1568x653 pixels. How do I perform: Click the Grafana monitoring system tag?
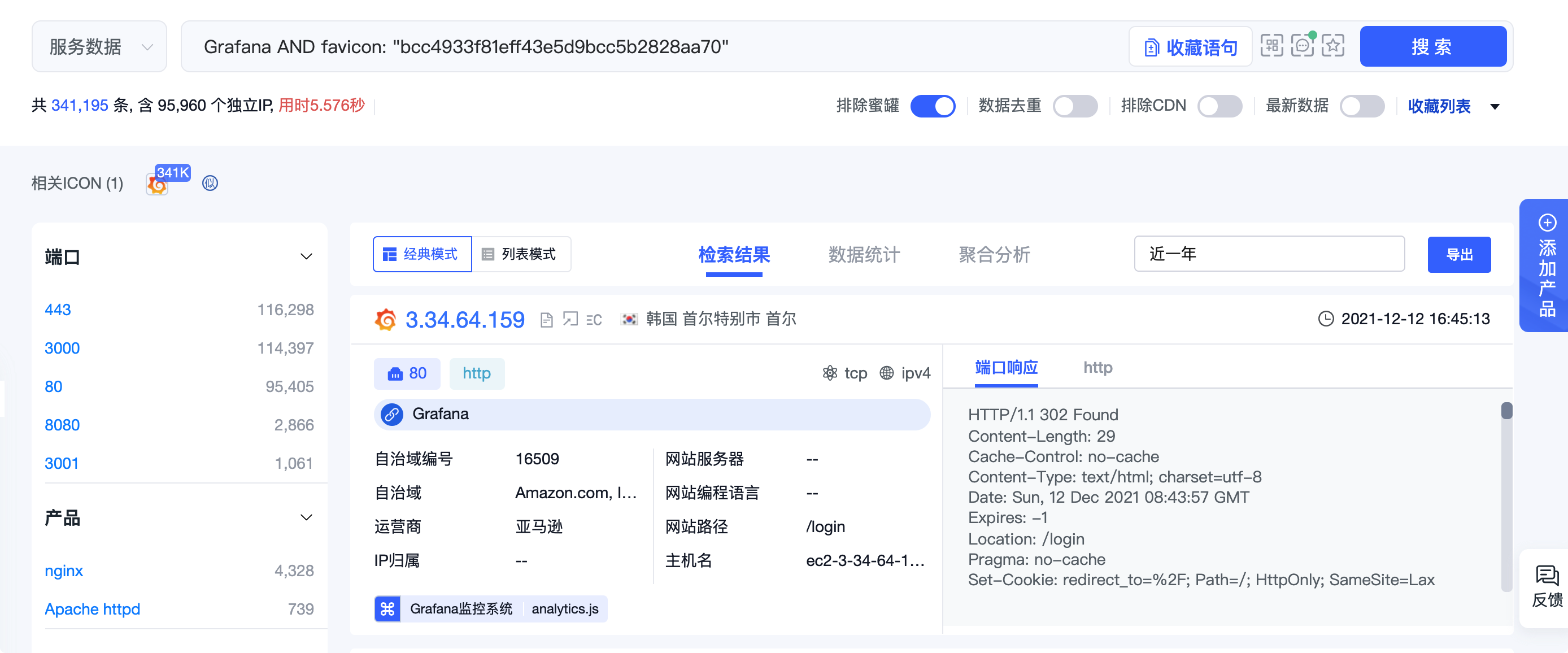pos(461,608)
